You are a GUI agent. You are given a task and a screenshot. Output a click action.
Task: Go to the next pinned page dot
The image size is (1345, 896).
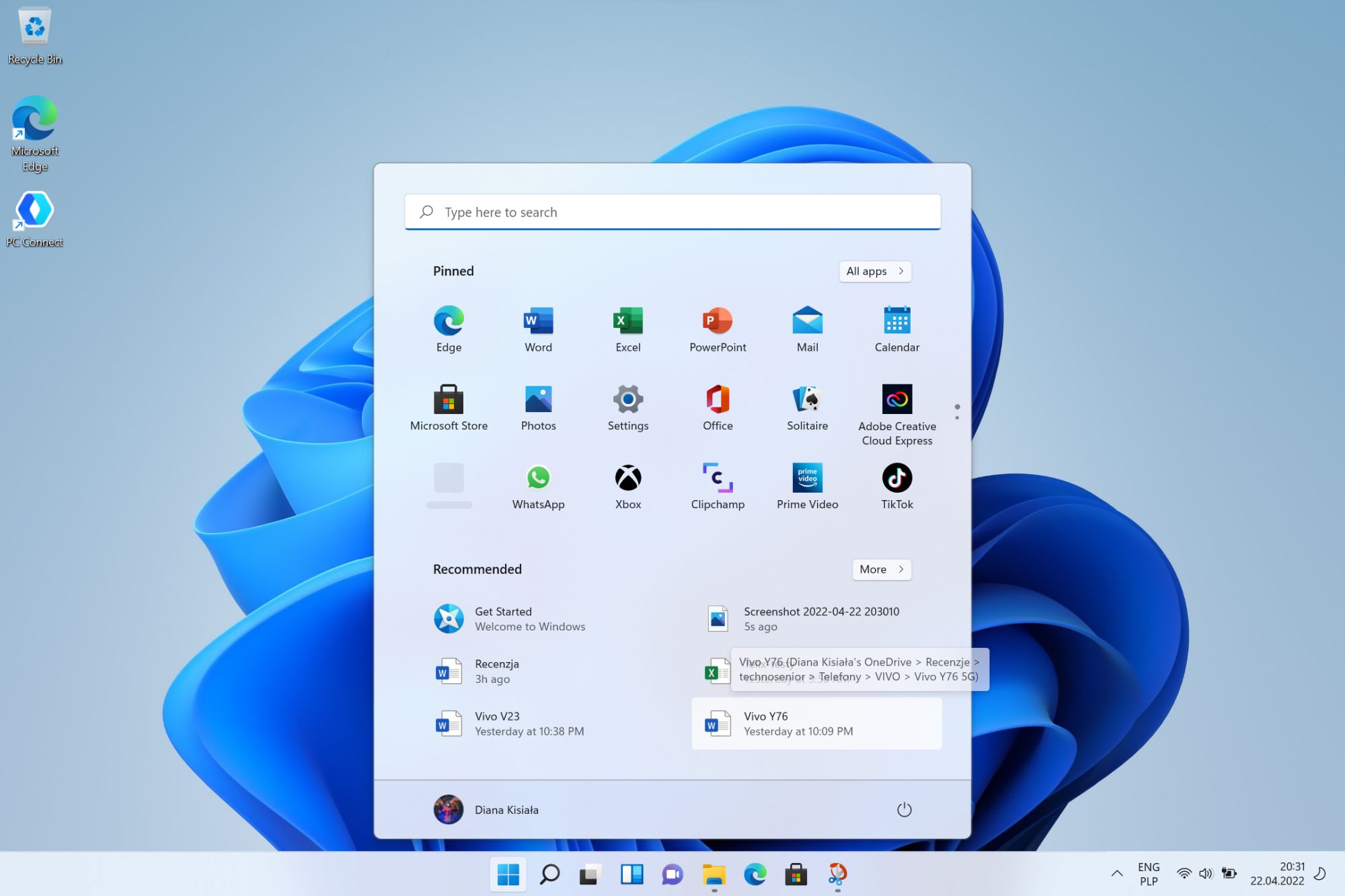pyautogui.click(x=957, y=418)
